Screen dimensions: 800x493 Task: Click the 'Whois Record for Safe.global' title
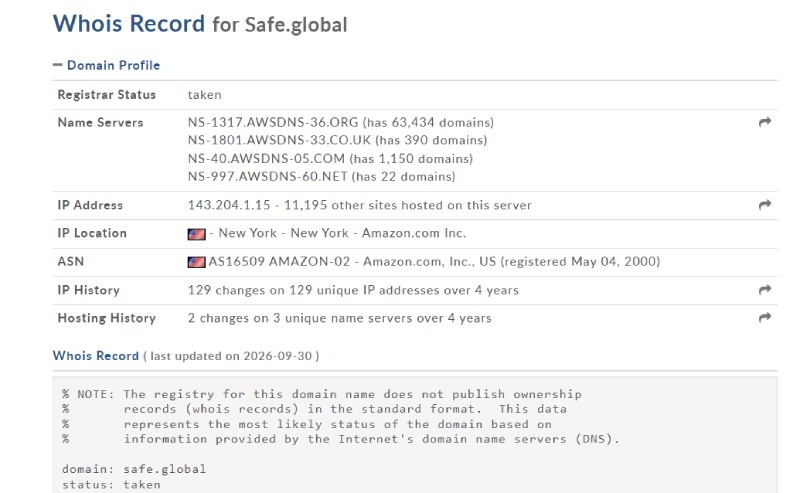[x=200, y=24]
